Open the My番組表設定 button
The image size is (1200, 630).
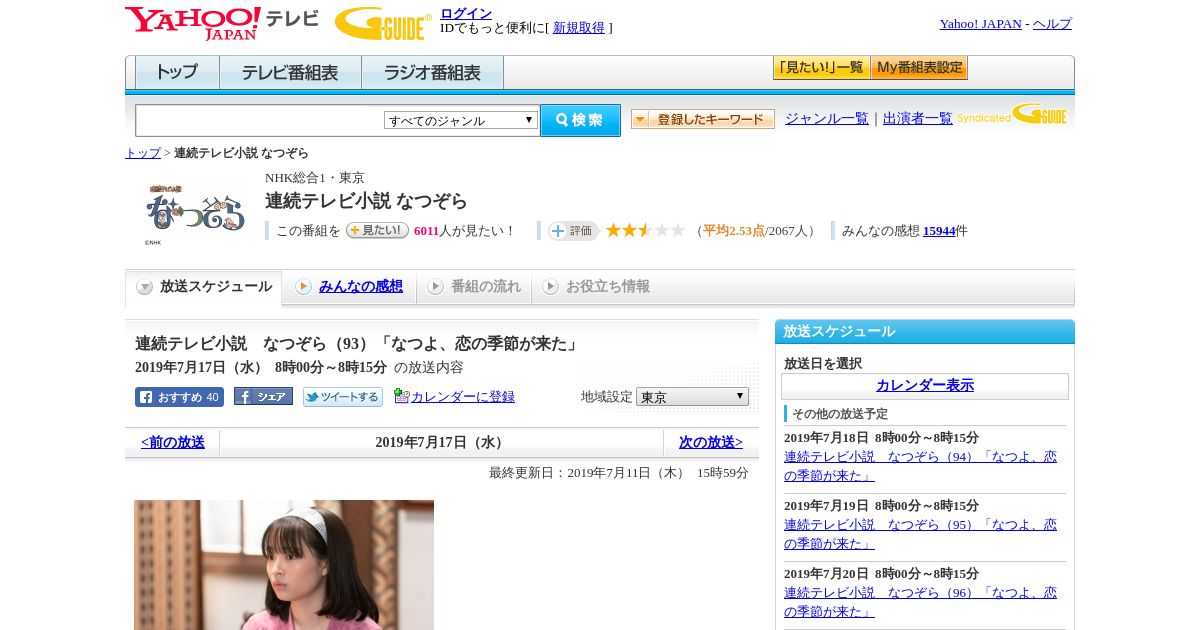coord(919,68)
